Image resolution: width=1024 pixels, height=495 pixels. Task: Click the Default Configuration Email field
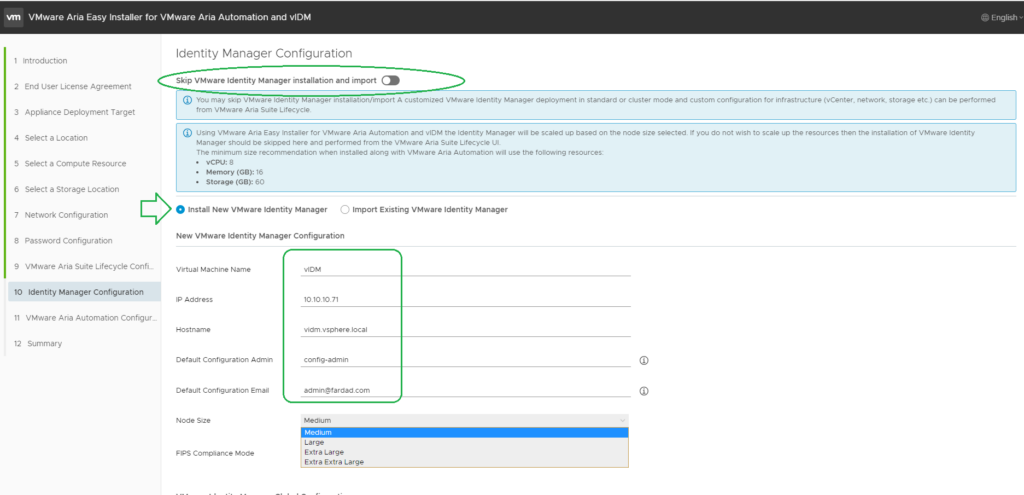tap(465, 391)
